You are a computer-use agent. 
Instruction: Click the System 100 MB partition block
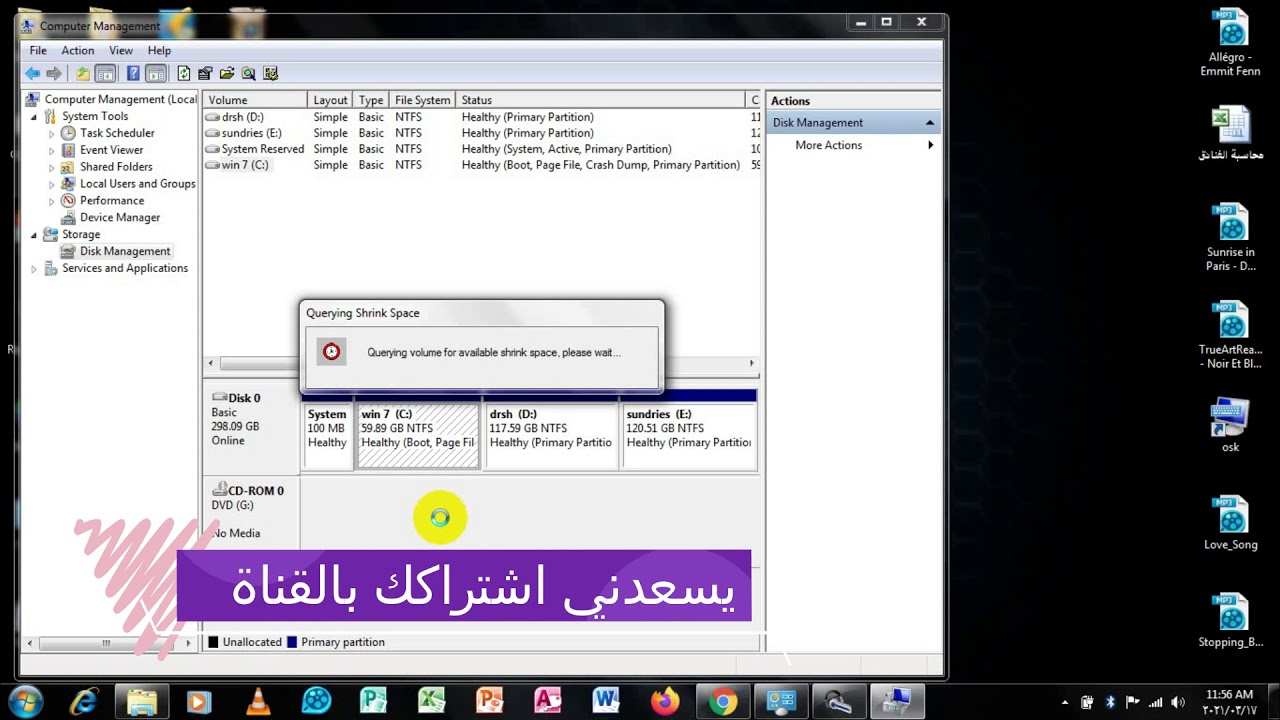click(328, 435)
